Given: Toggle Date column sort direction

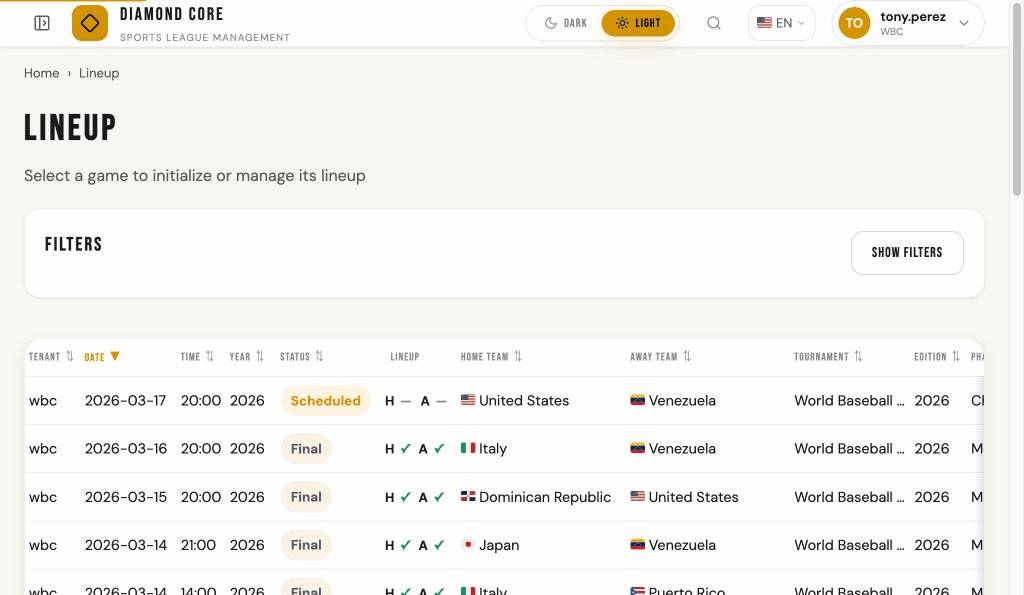Looking at the screenshot, I should pyautogui.click(x=115, y=357).
